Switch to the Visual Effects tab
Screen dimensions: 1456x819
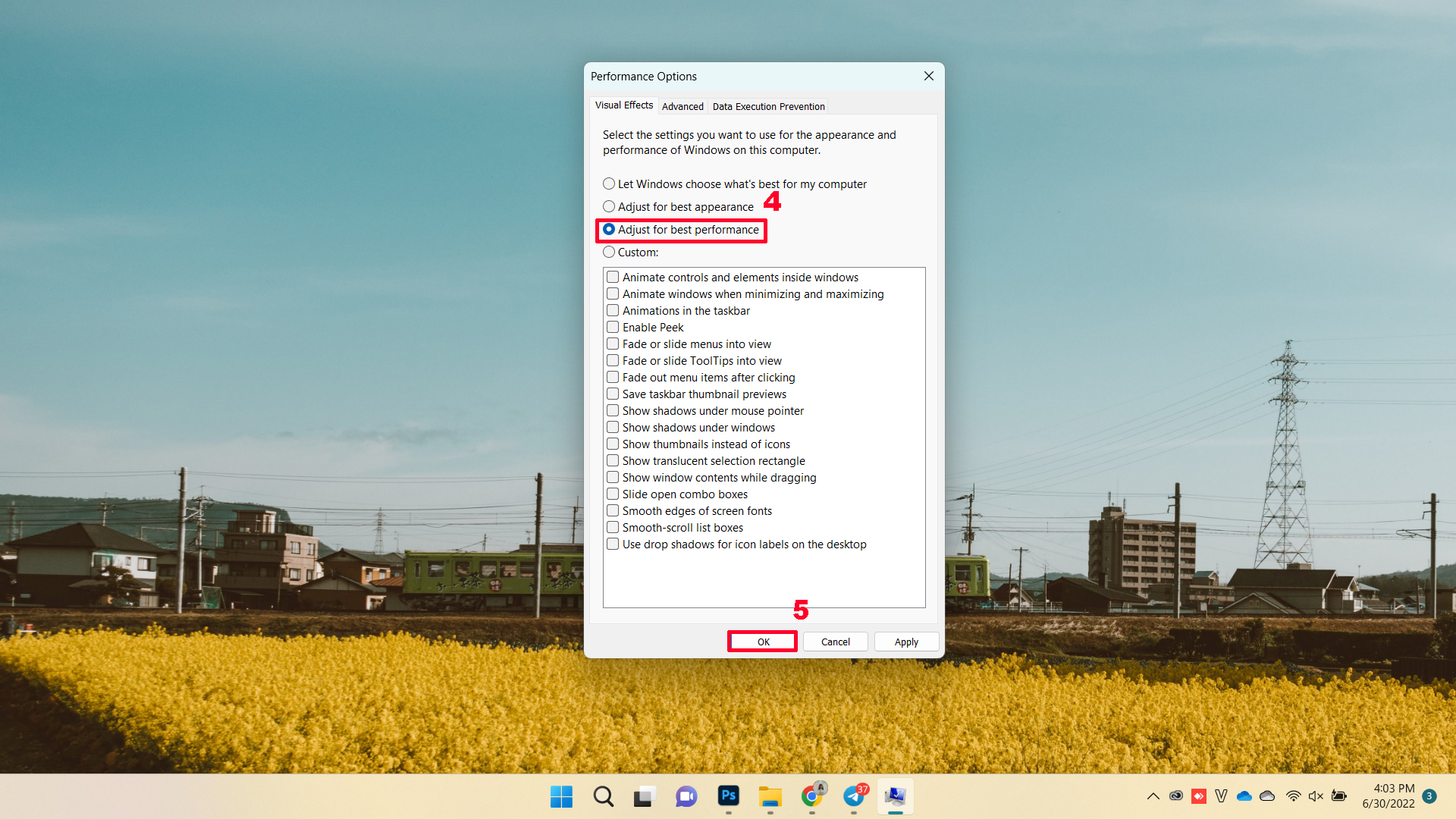click(x=623, y=105)
